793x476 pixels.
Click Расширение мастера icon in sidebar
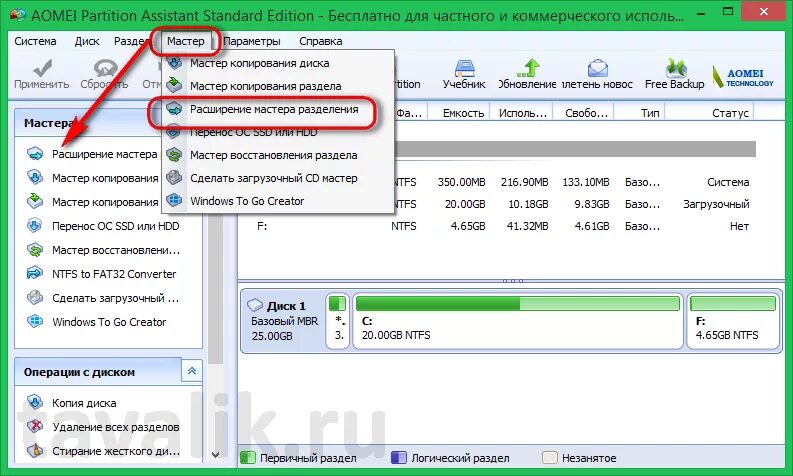click(x=35, y=153)
